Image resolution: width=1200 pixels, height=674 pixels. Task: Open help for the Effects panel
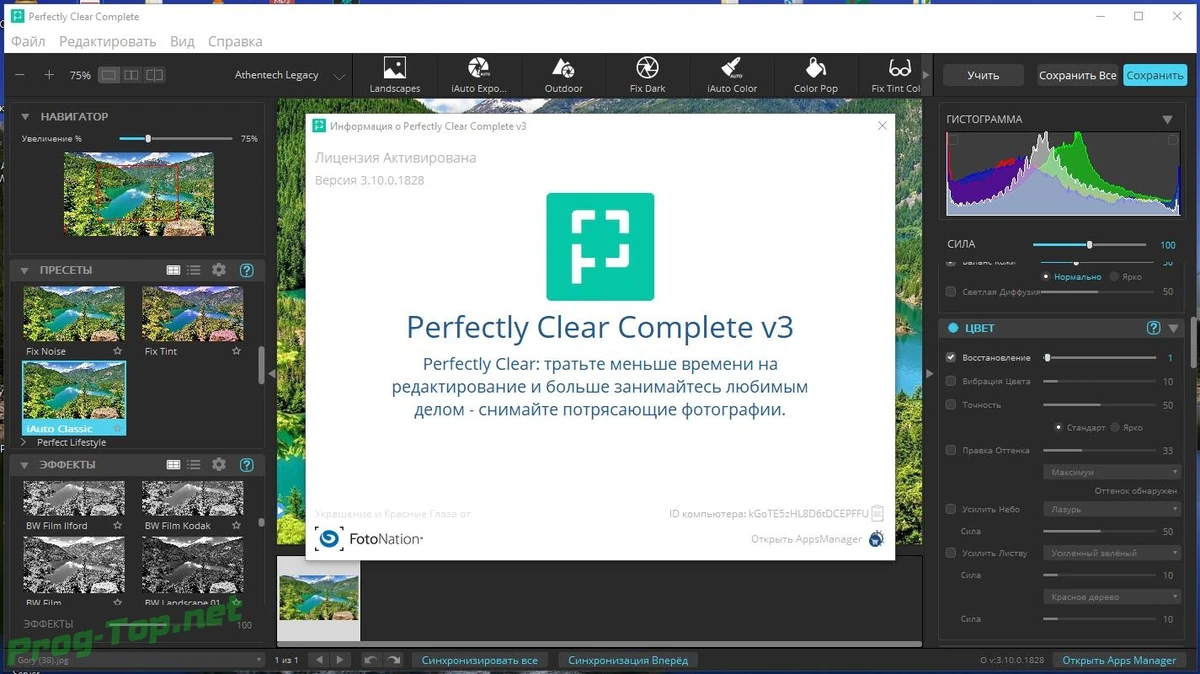click(x=247, y=465)
